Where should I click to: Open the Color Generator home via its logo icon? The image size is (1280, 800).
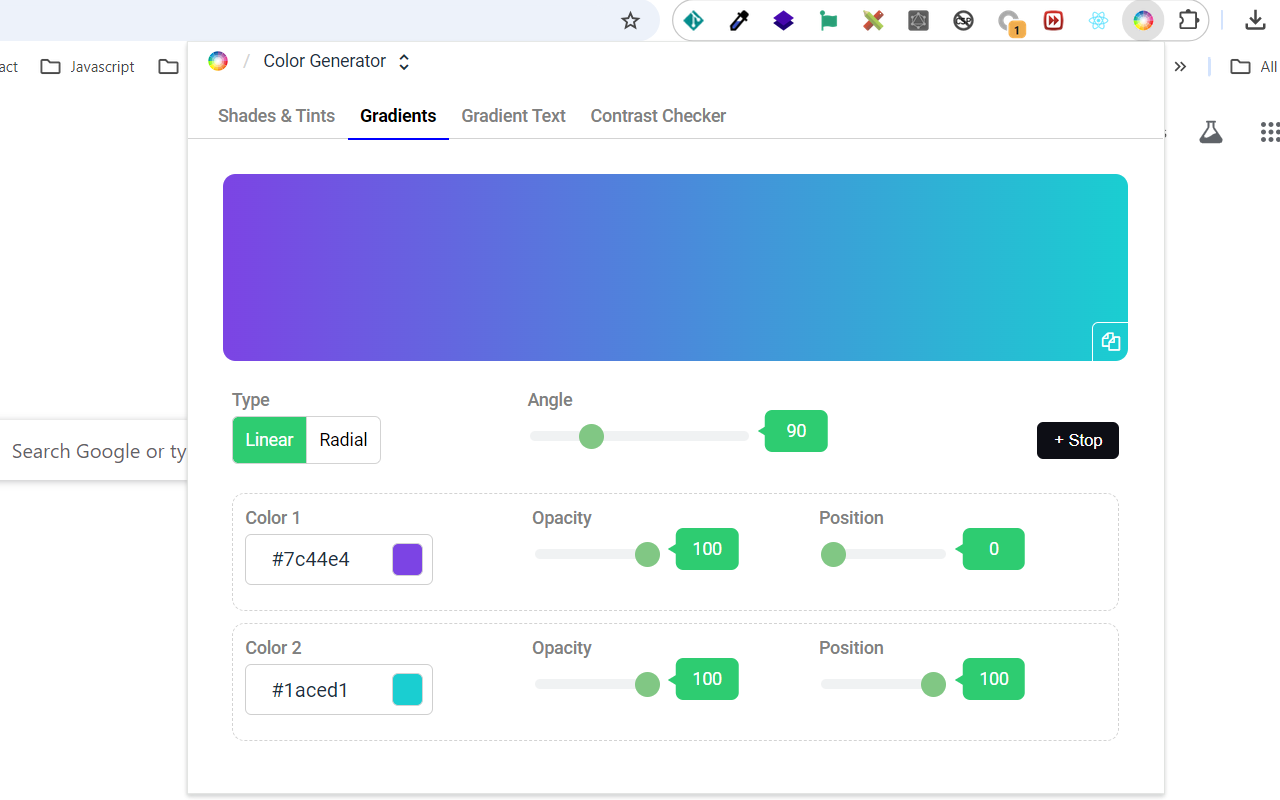click(x=217, y=60)
